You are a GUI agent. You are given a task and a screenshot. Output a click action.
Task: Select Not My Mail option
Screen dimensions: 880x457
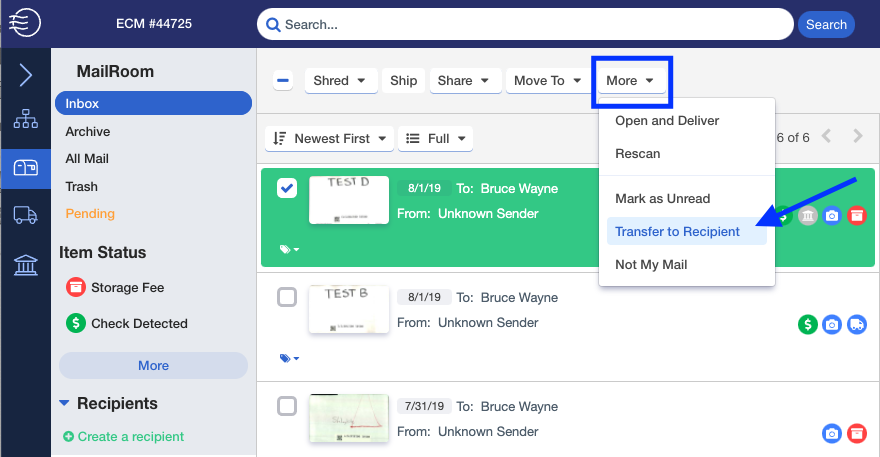(651, 264)
